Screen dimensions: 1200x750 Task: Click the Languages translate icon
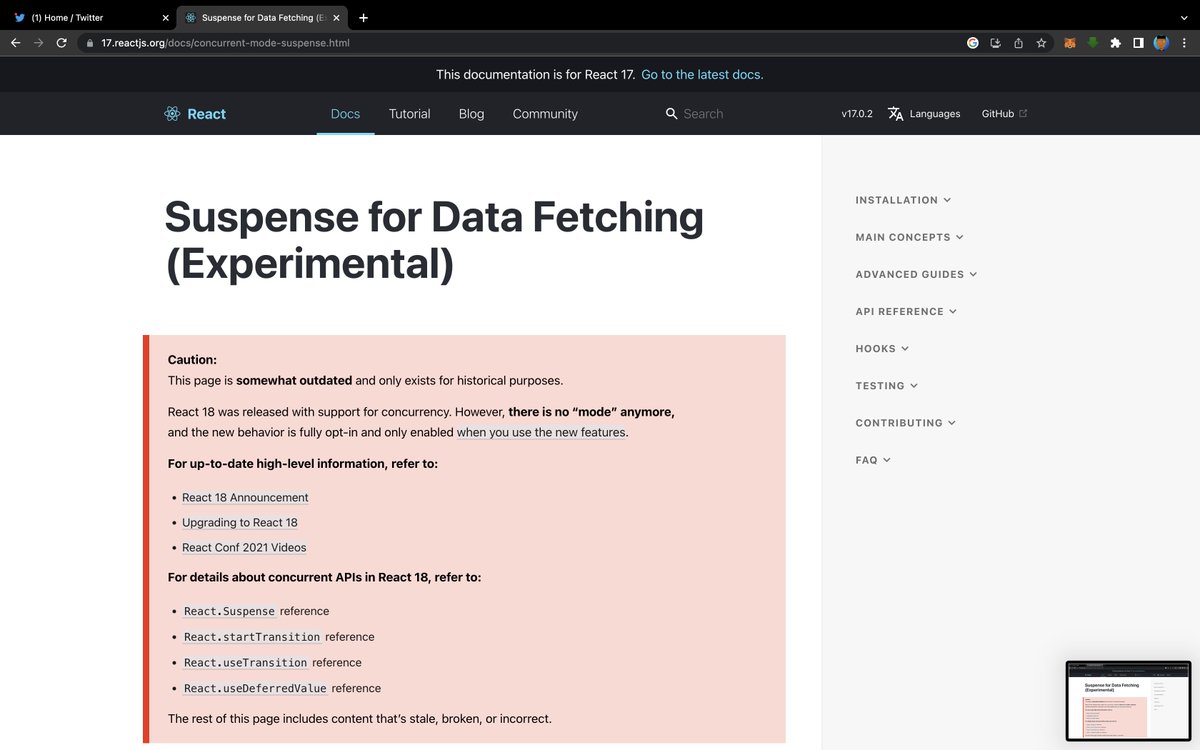tap(896, 114)
